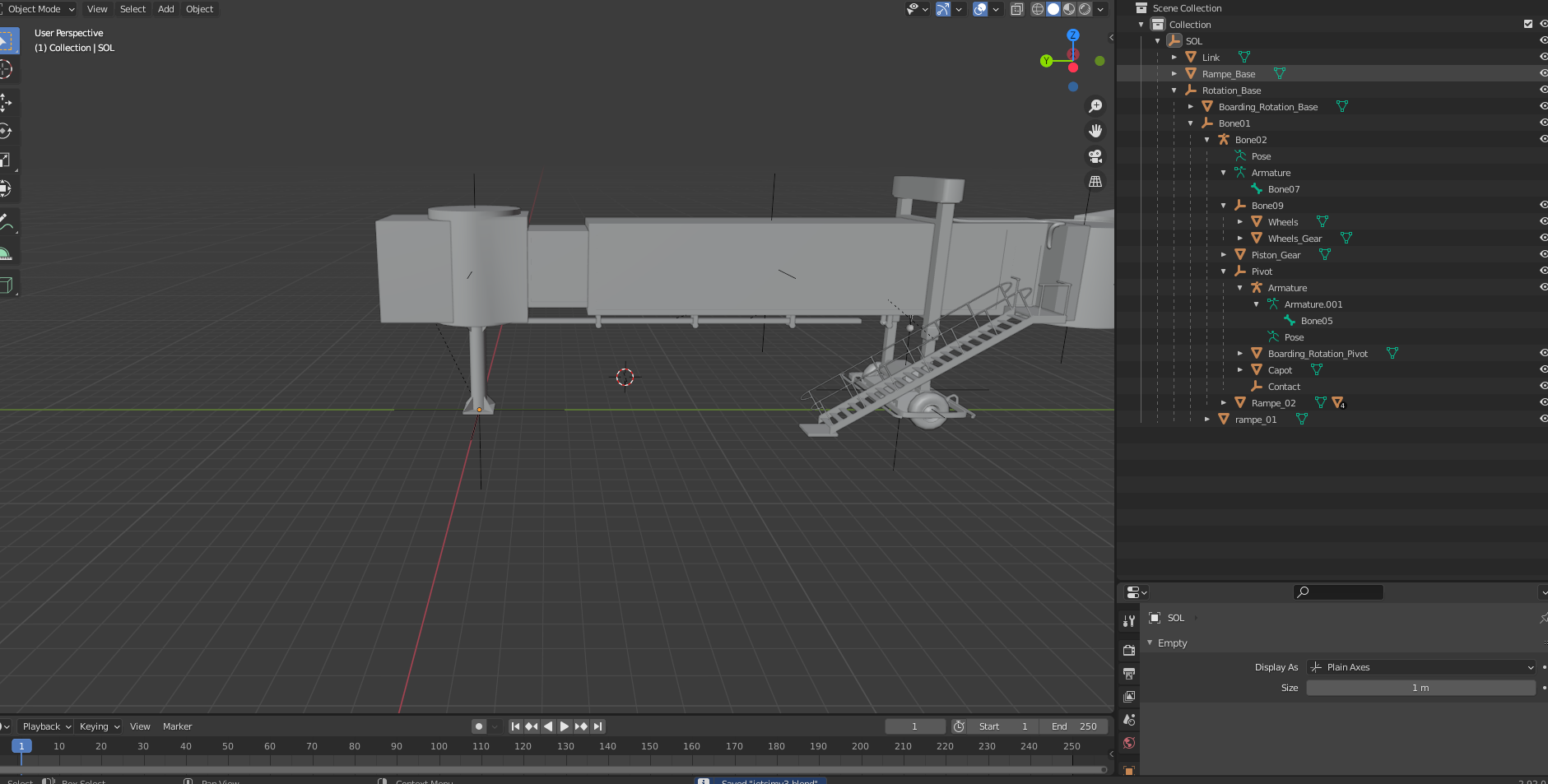Click the Size 1 m value slider
1548x784 pixels.
[1421, 688]
